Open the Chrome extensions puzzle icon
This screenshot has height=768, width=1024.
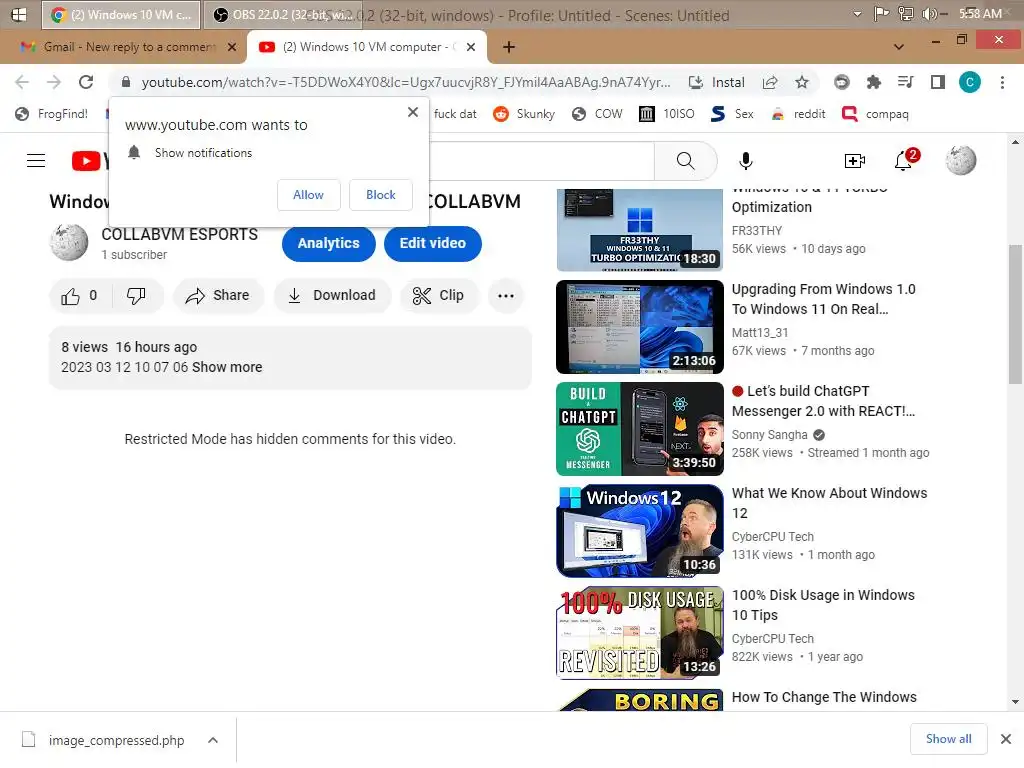(x=873, y=82)
